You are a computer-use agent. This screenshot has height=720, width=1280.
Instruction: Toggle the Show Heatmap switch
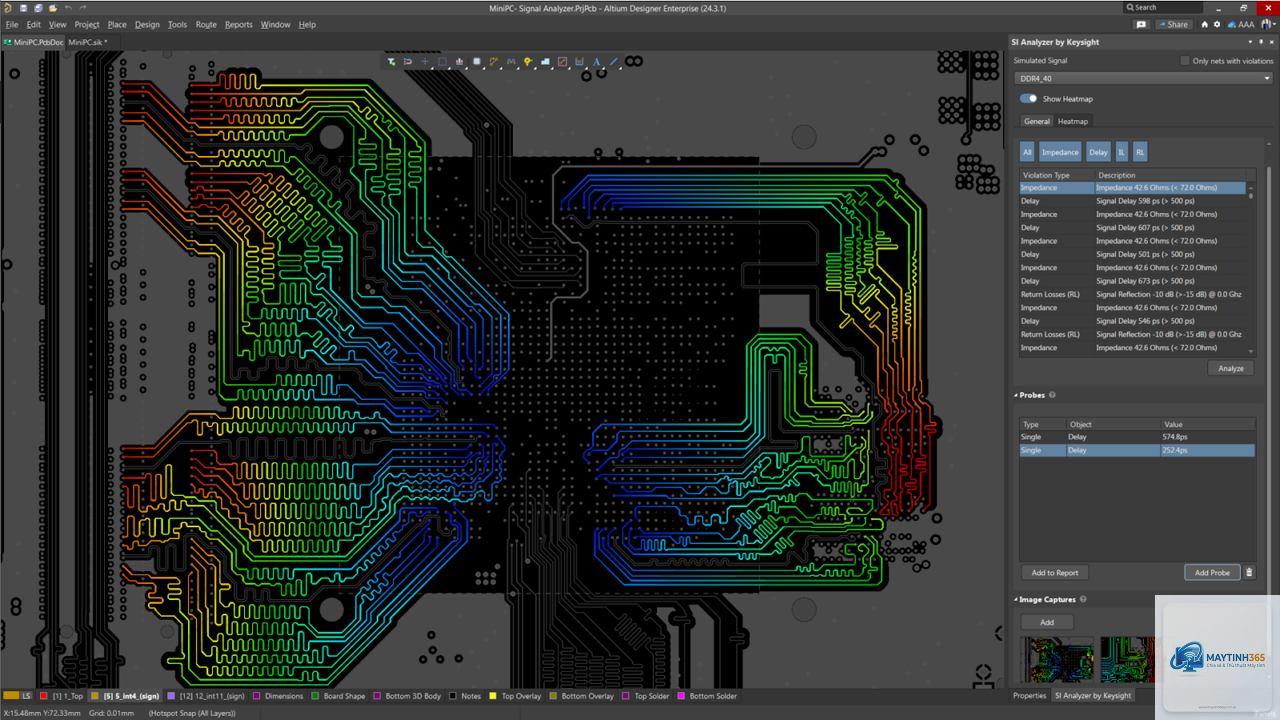pos(1028,99)
